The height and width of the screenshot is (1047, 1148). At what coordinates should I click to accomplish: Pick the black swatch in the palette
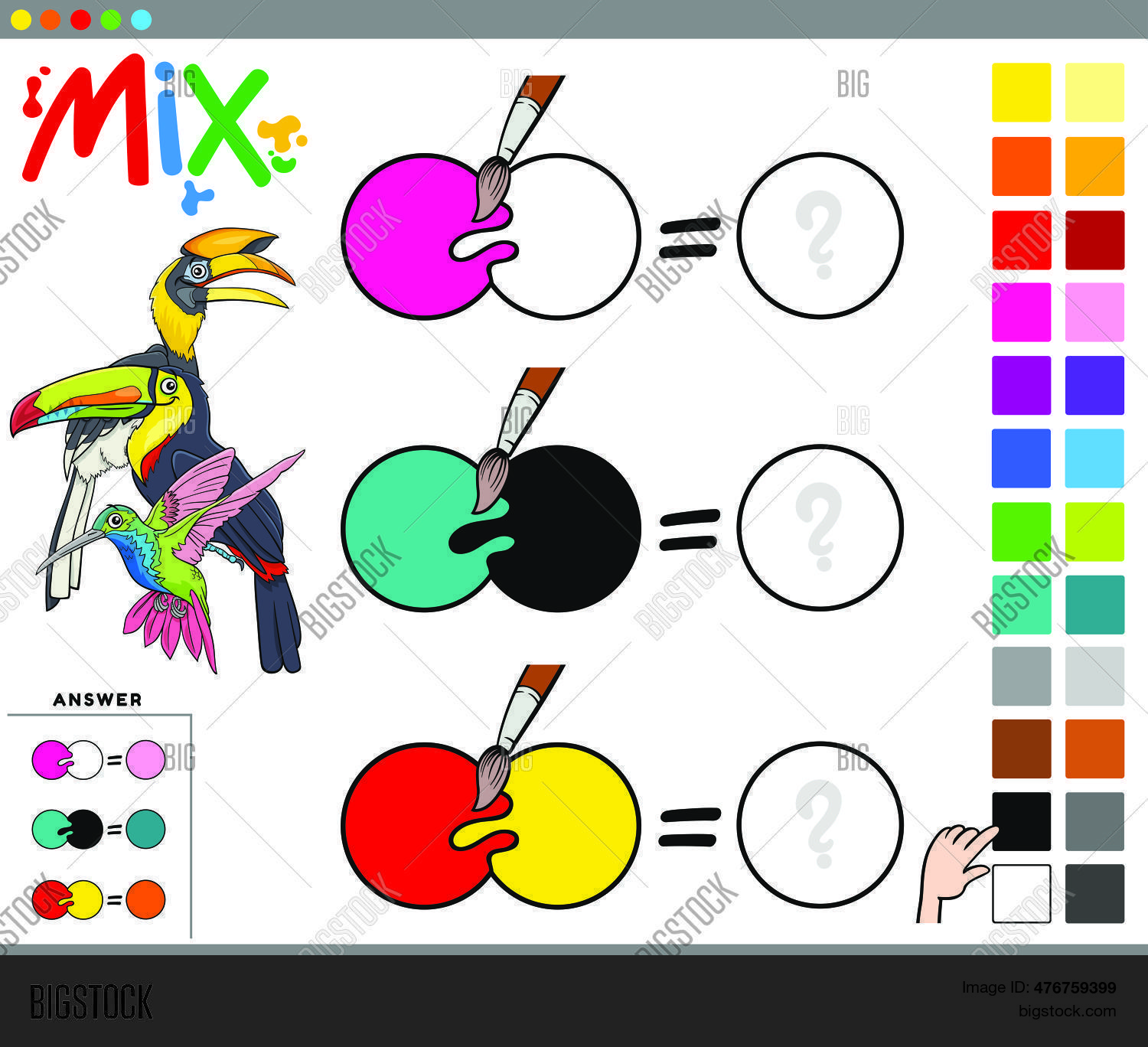coord(1021,821)
